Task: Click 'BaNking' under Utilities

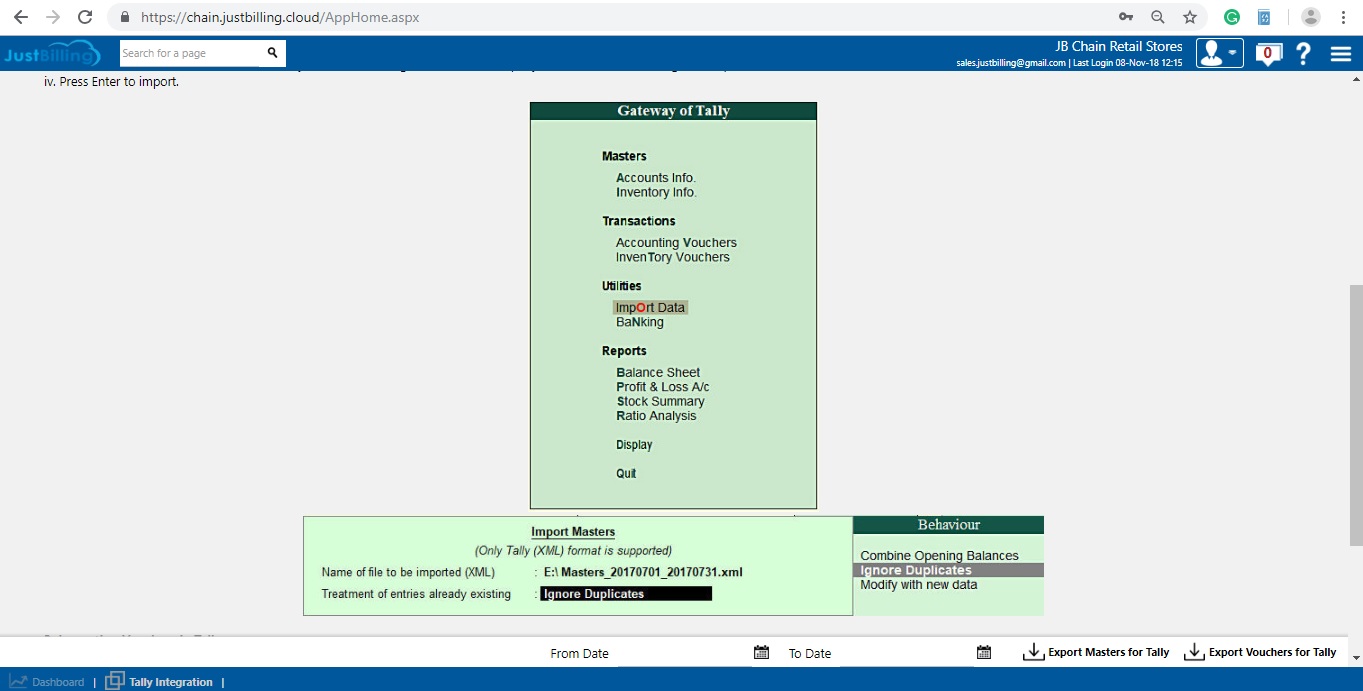Action: click(x=640, y=322)
